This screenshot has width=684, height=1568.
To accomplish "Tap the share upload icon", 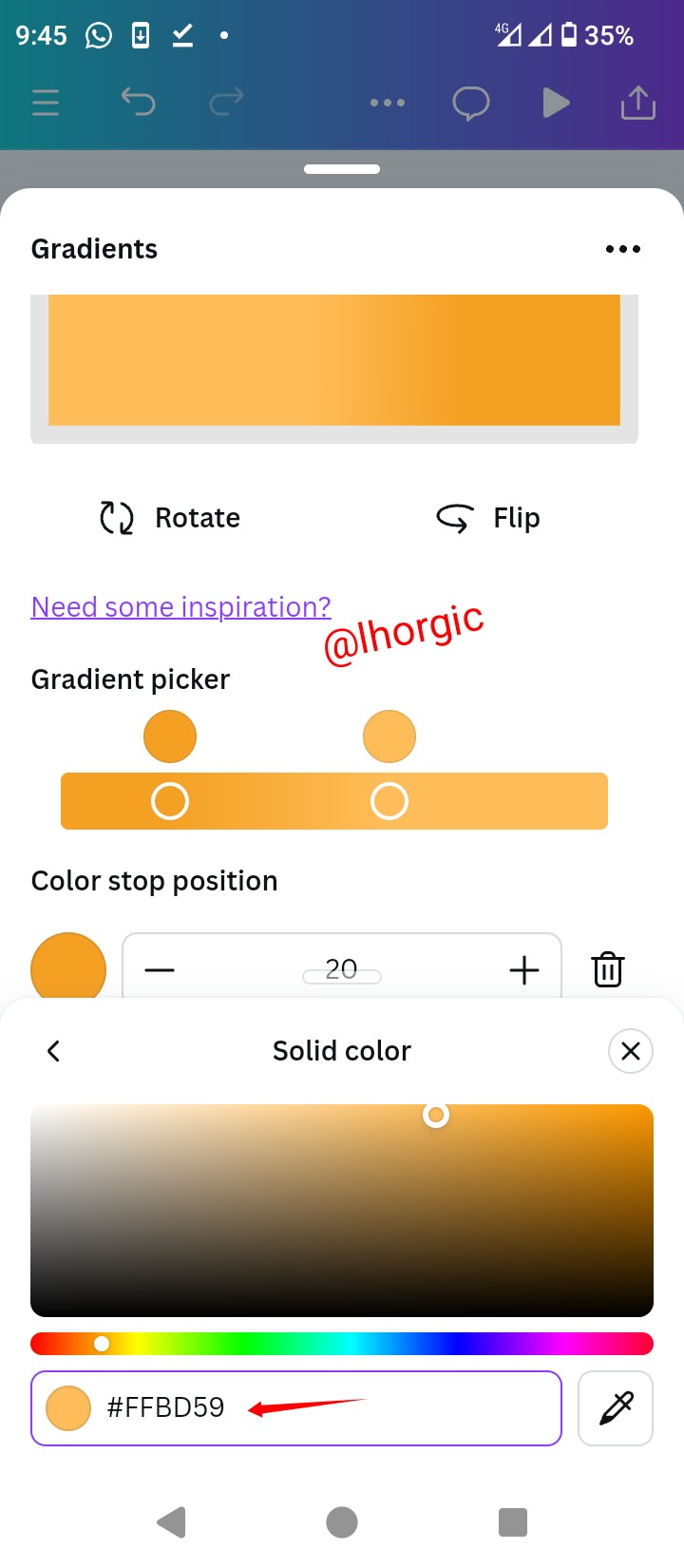I will [x=638, y=103].
